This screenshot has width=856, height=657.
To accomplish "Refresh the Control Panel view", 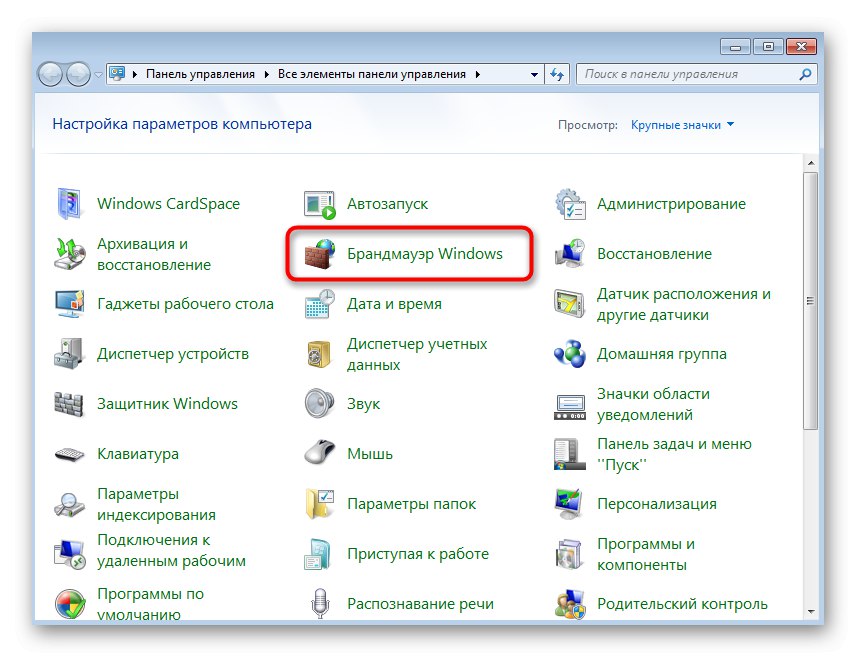I will click(x=557, y=73).
